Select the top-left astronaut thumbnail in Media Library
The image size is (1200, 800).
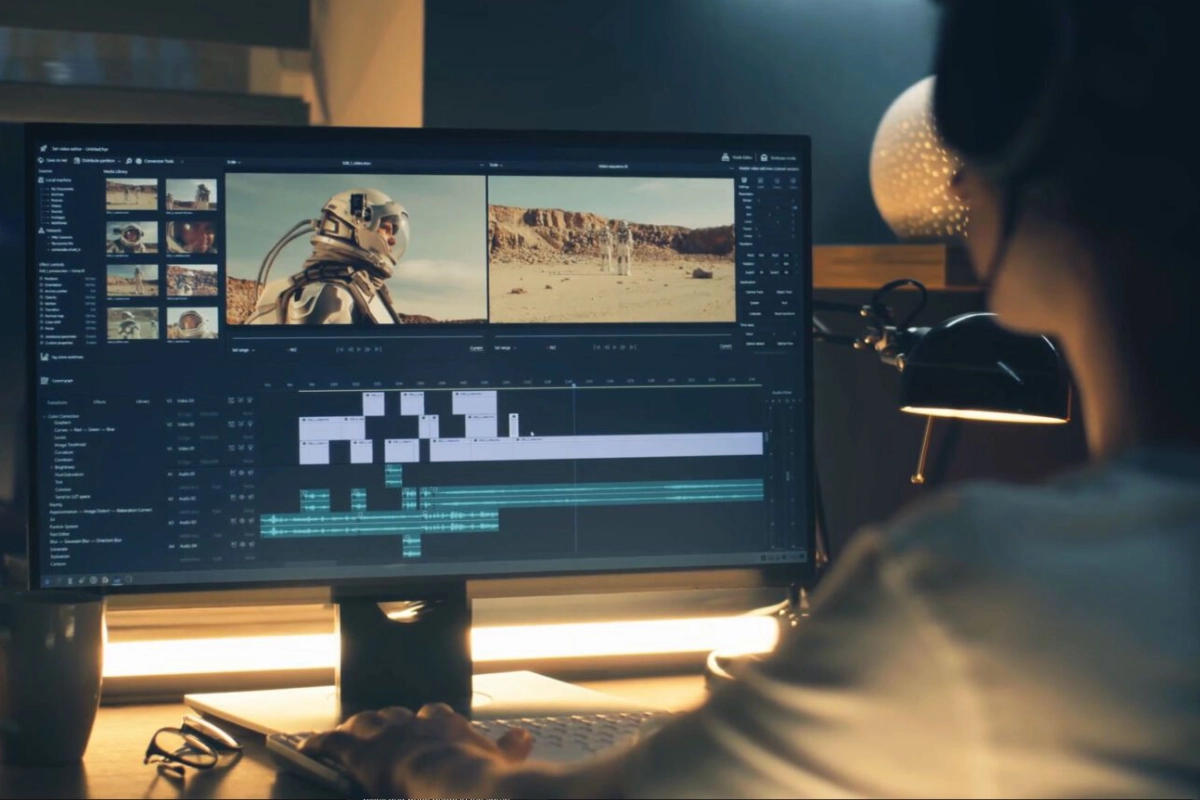pos(132,196)
